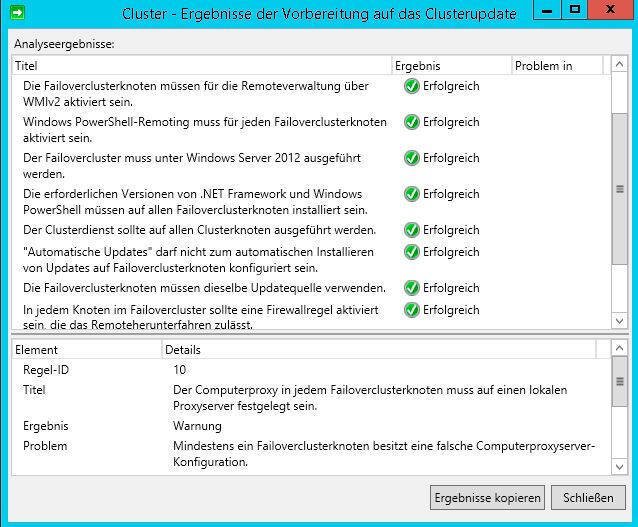Click the success checkmark for .NET Framework rule
This screenshot has width=638, height=527.
coord(411,194)
